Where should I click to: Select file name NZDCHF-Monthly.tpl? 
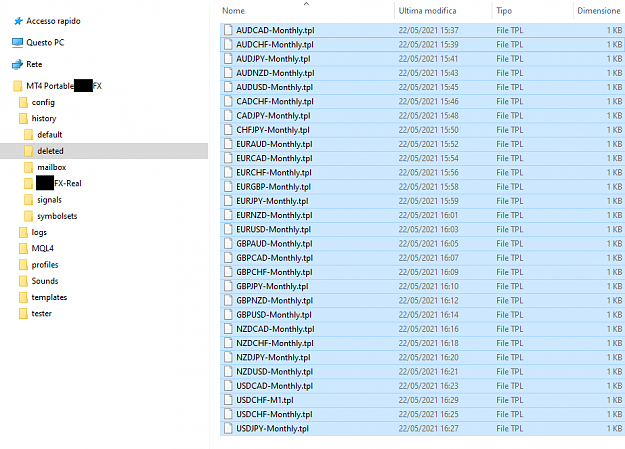click(275, 343)
